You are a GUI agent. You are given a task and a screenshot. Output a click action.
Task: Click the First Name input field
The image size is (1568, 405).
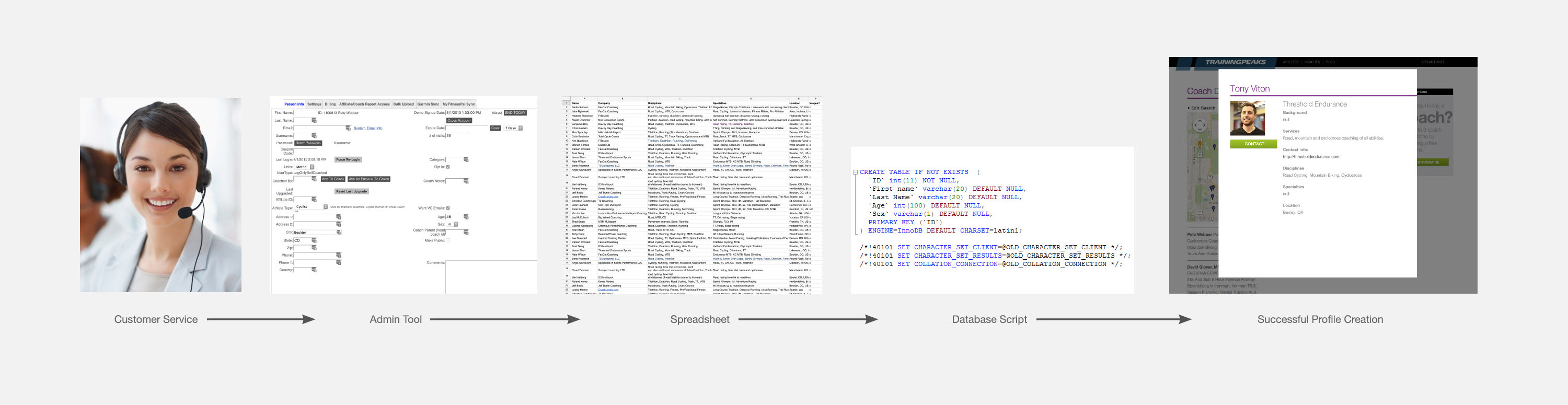click(x=306, y=113)
